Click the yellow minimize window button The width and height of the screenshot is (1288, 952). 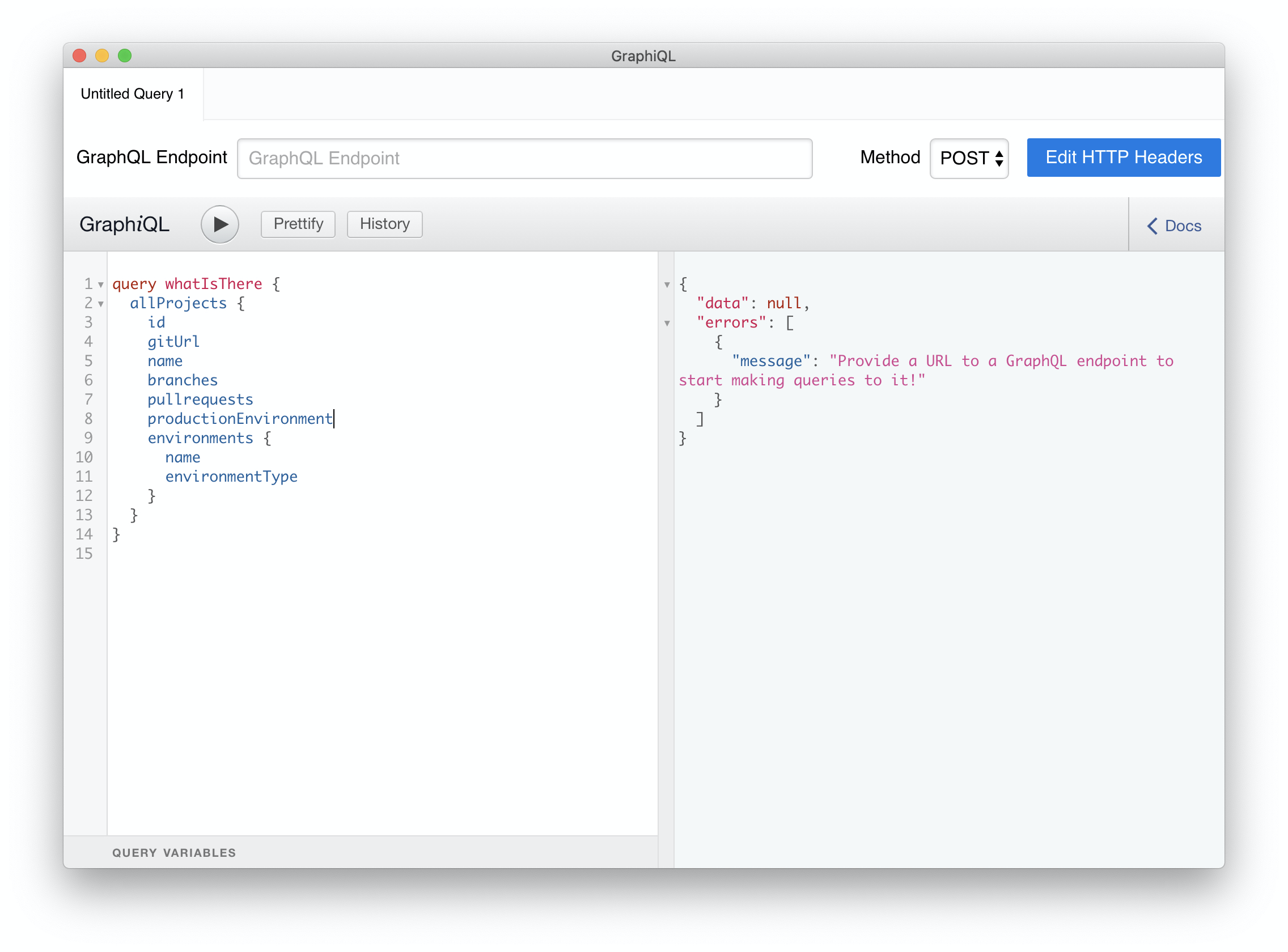[x=102, y=56]
